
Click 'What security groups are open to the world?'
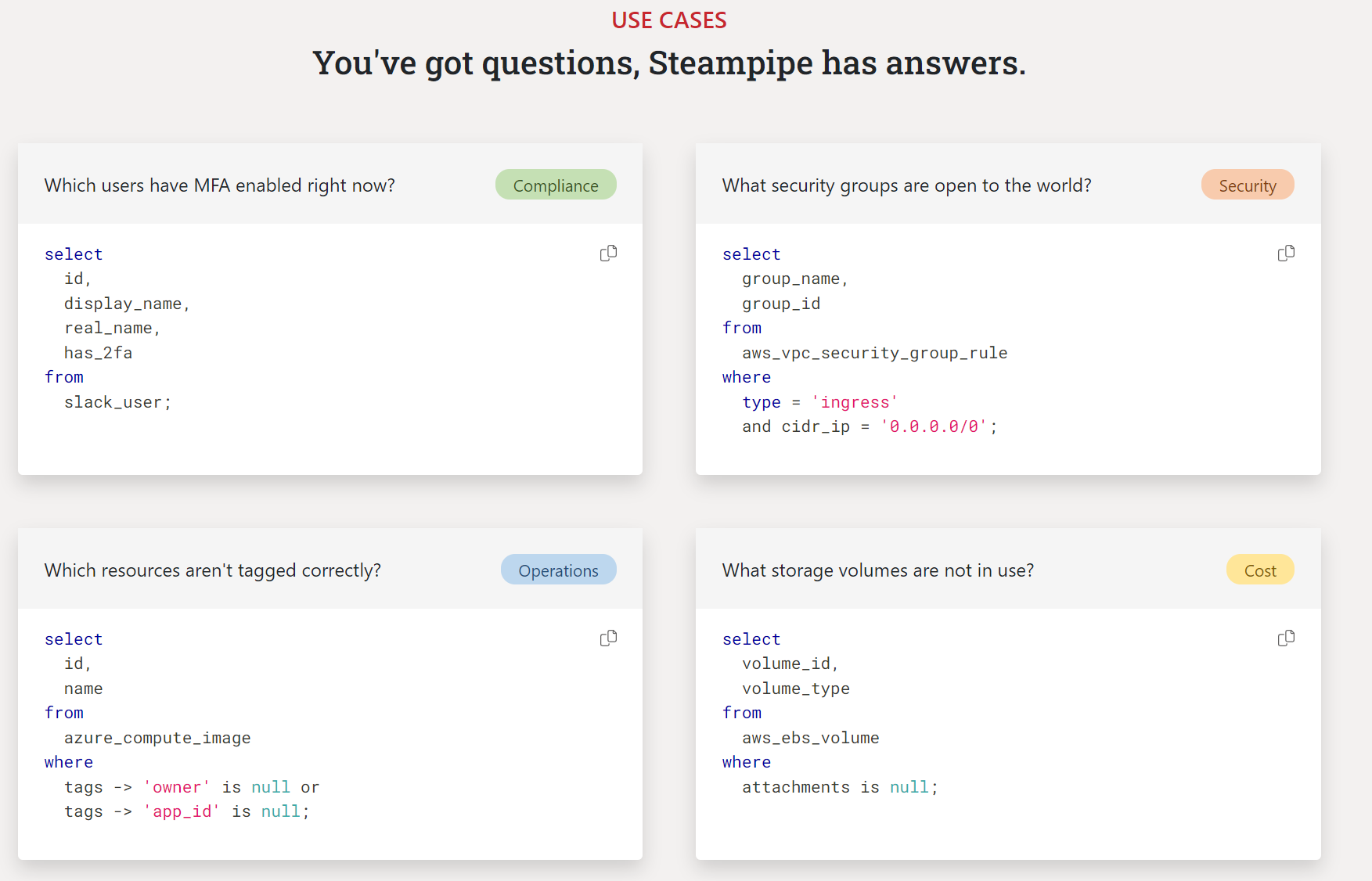906,185
